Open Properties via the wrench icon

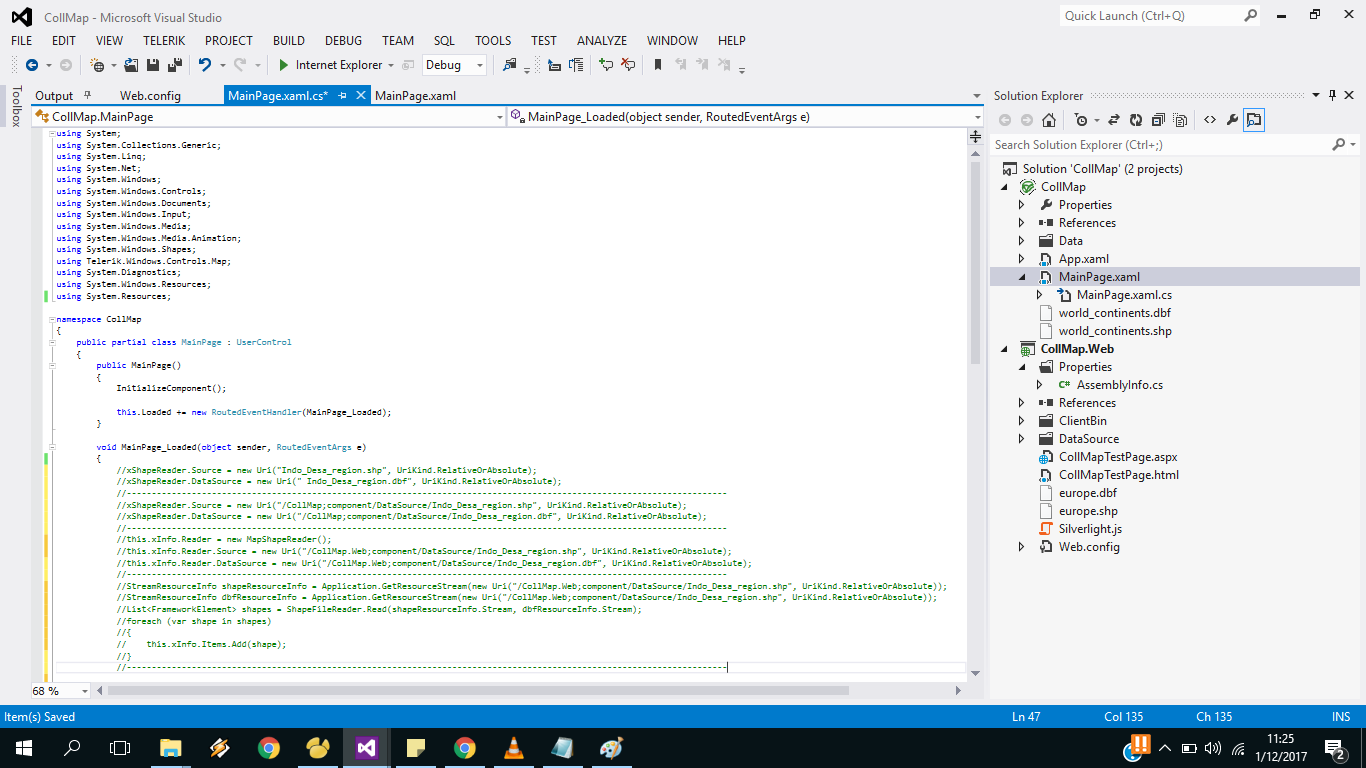coord(1232,120)
